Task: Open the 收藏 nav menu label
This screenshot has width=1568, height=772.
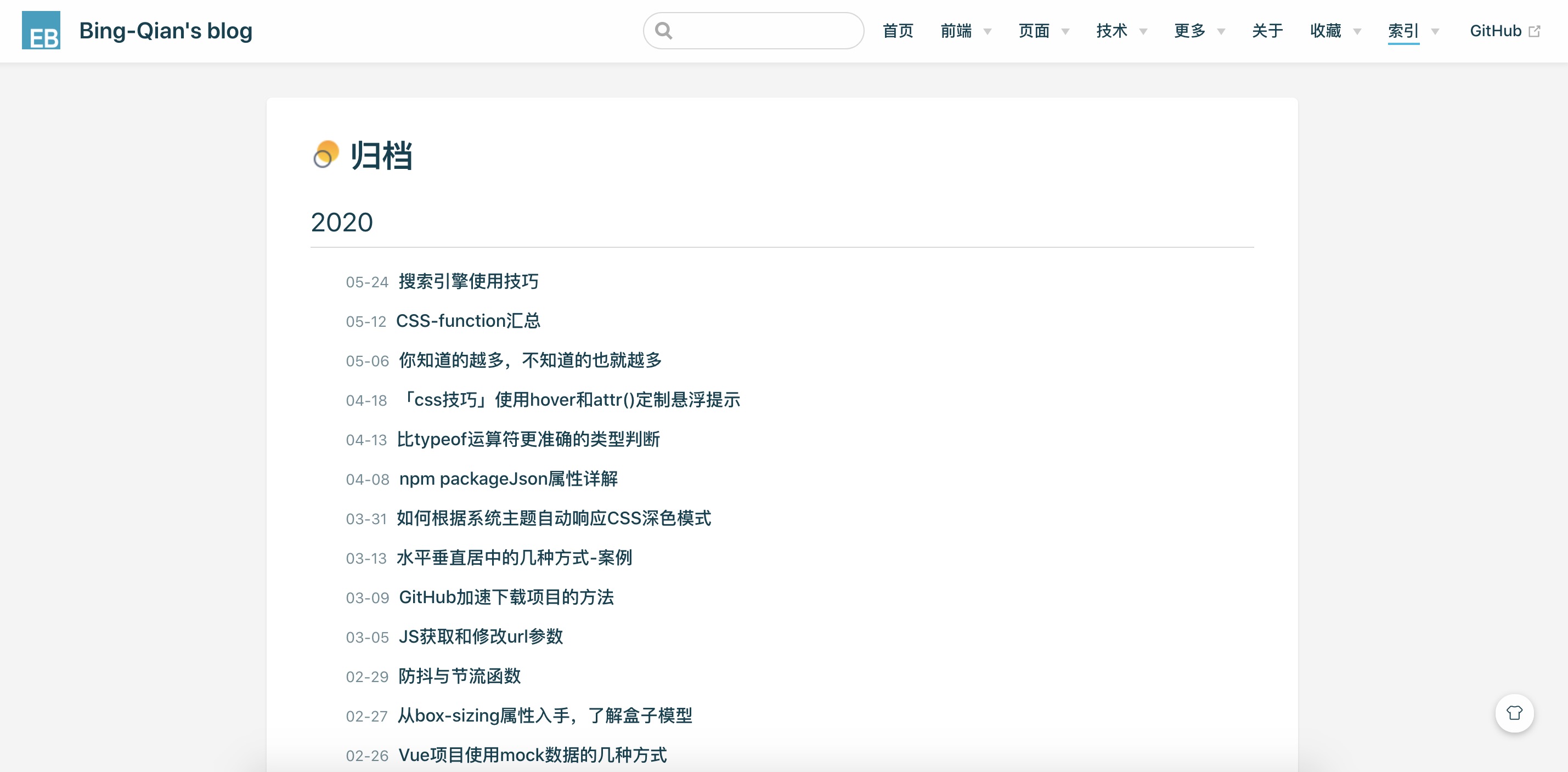Action: pos(1326,30)
